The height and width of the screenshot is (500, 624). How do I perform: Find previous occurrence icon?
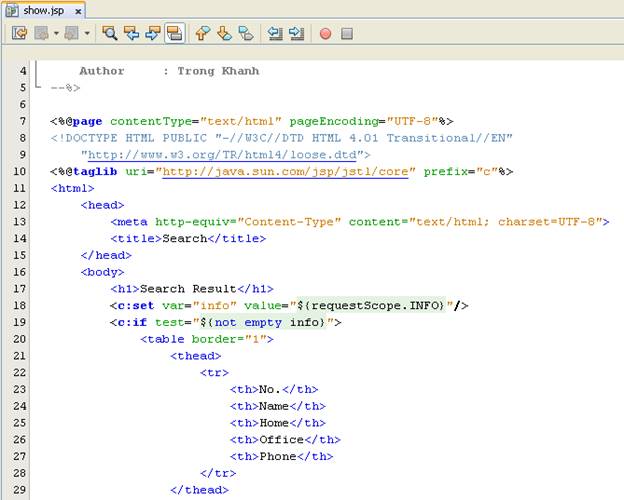click(131, 33)
